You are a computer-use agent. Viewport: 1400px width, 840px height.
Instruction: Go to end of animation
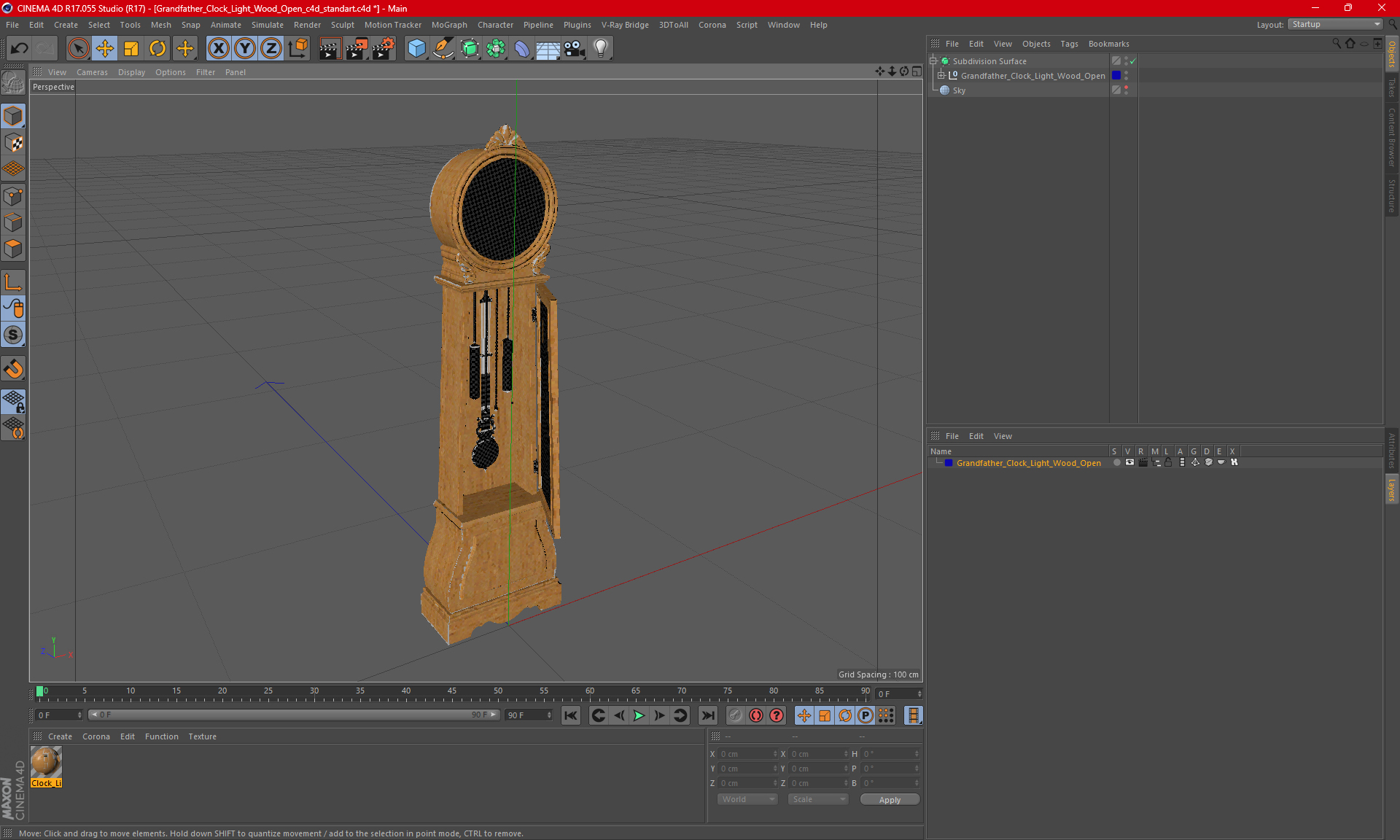point(707,715)
